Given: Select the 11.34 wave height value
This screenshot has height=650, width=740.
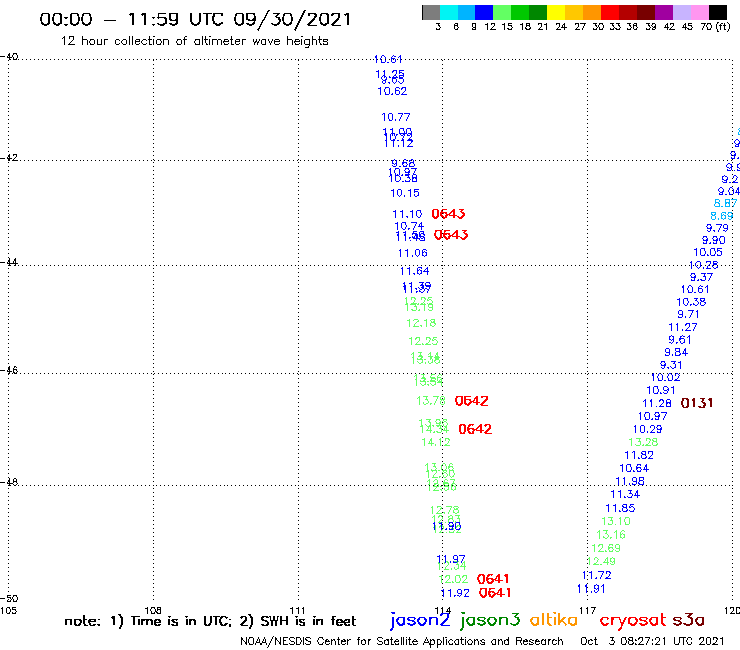Looking at the screenshot, I should click(x=625, y=494).
